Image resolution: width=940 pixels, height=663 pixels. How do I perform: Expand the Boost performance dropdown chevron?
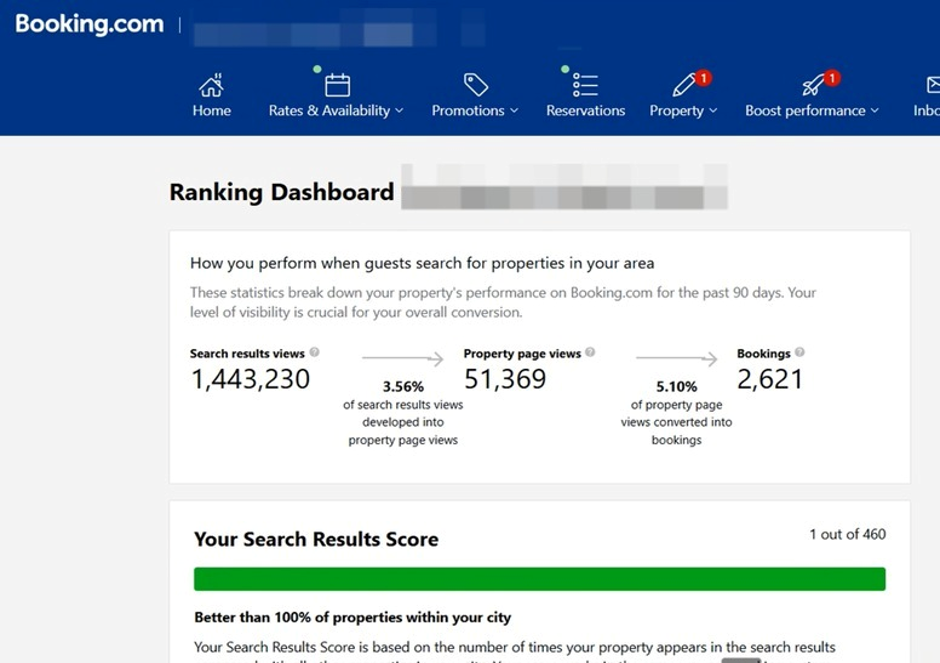(x=875, y=111)
